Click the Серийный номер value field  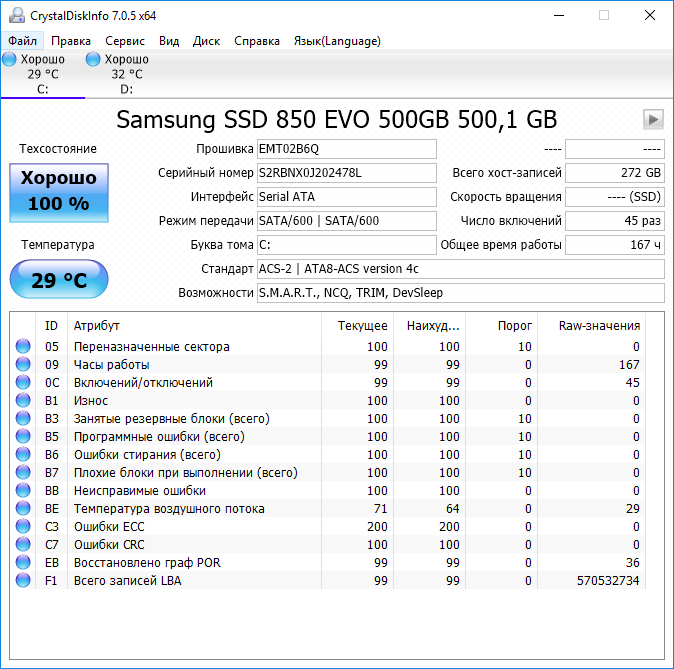click(346, 173)
